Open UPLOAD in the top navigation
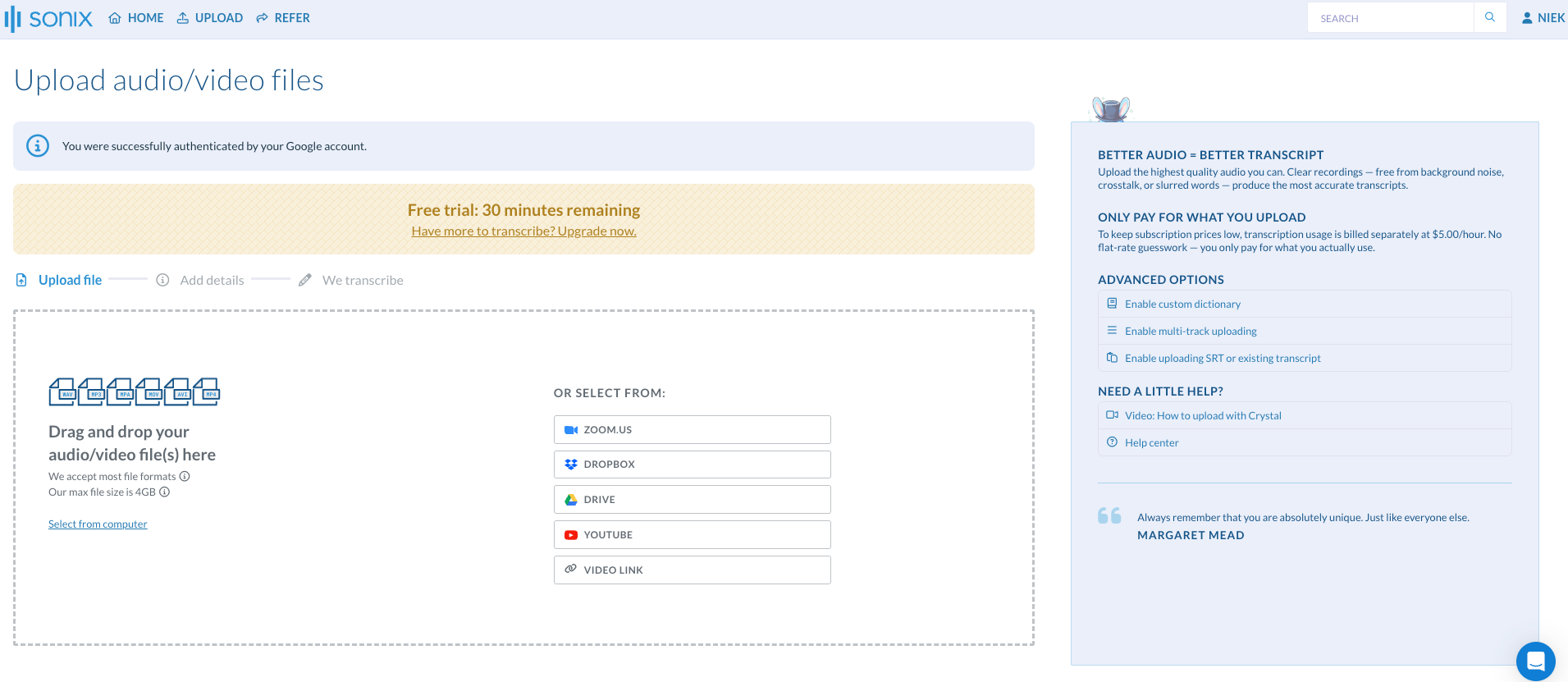Screen dimensions: 1568x682 (210, 18)
